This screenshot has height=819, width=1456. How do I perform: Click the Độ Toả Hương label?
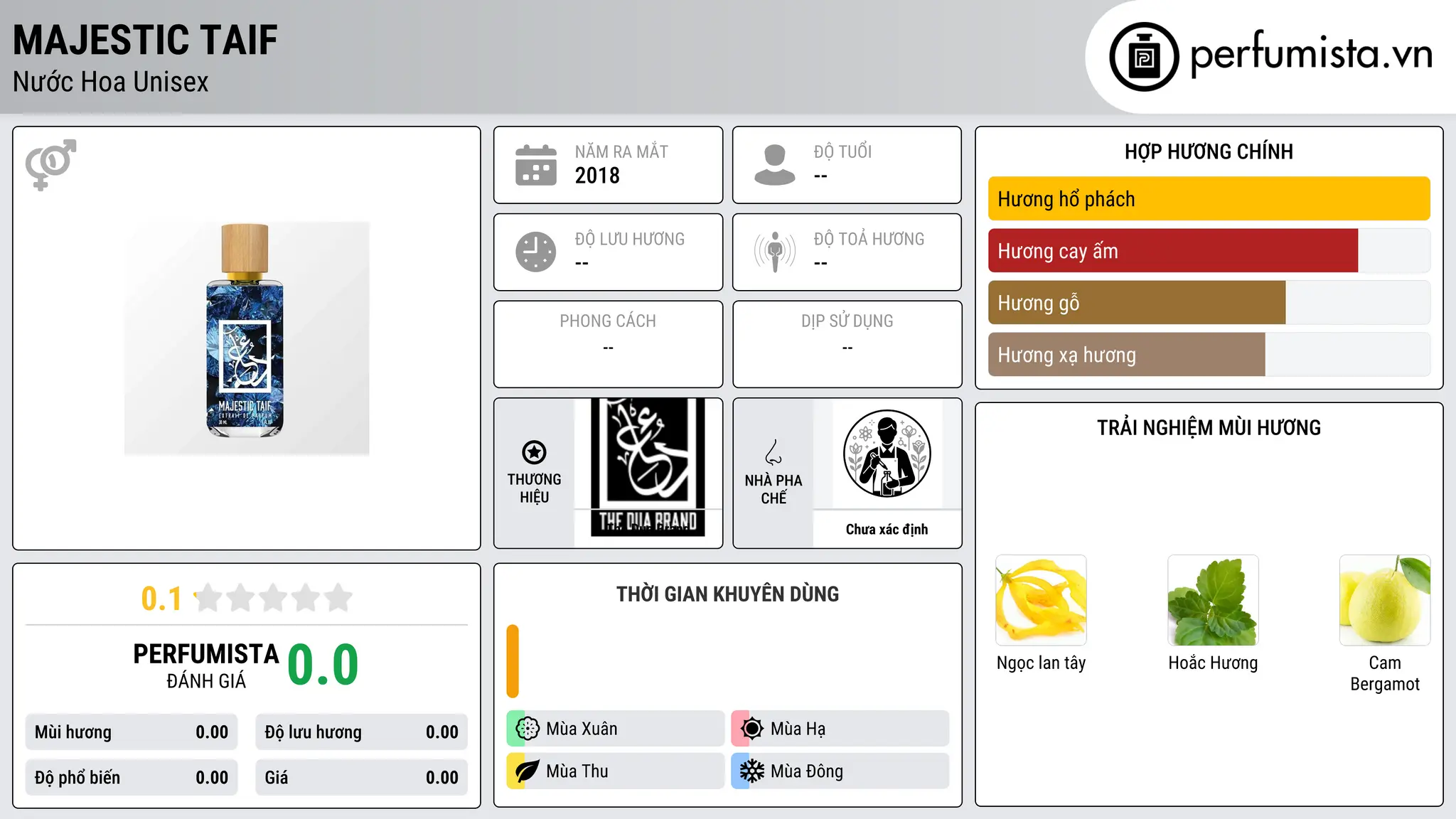pos(869,240)
